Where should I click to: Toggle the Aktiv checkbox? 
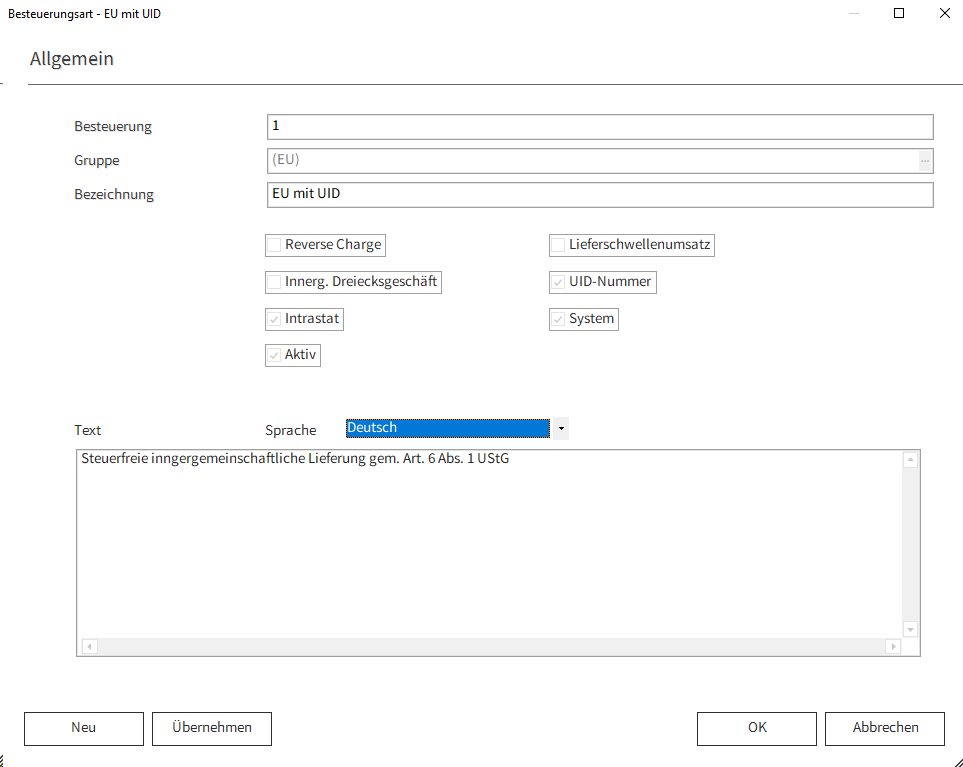tap(274, 356)
